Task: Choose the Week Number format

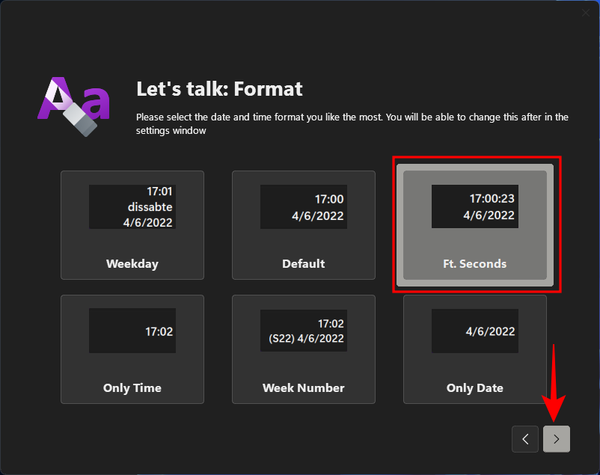Action: click(304, 349)
